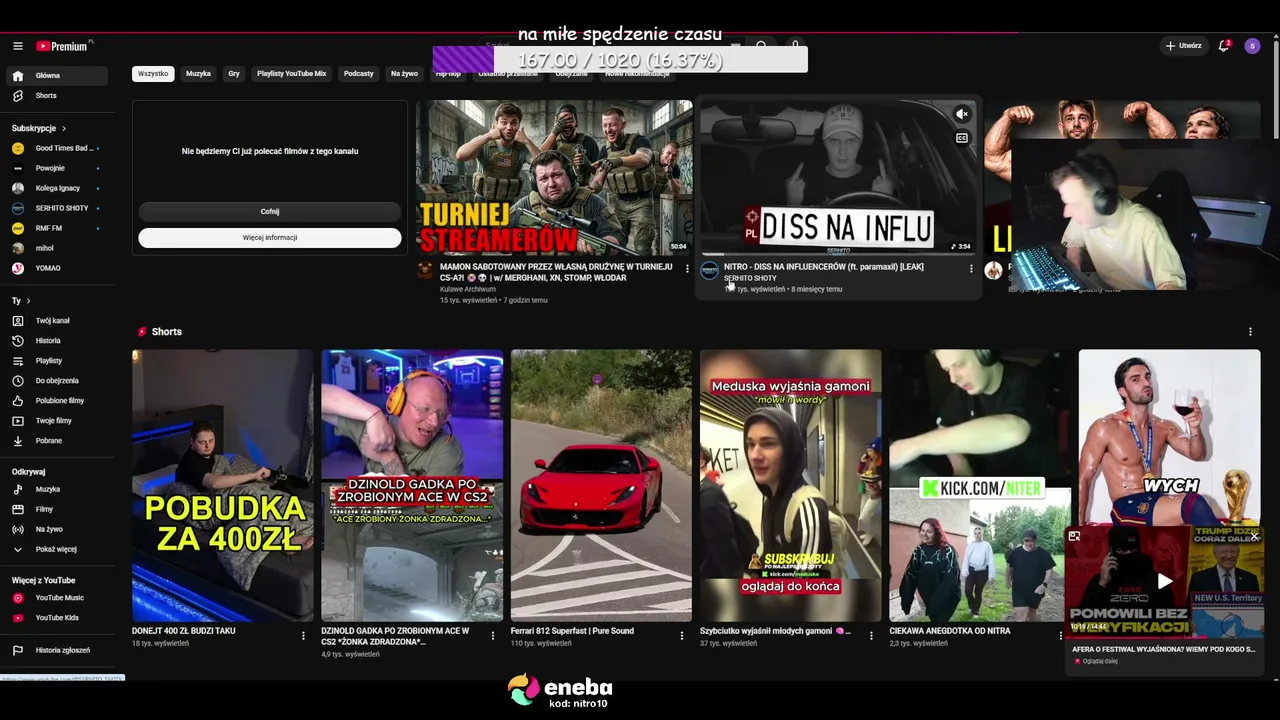Open CIEKAWA ANEGDOTKA OD NITRA short title
Image resolution: width=1280 pixels, height=720 pixels.
coord(950,631)
